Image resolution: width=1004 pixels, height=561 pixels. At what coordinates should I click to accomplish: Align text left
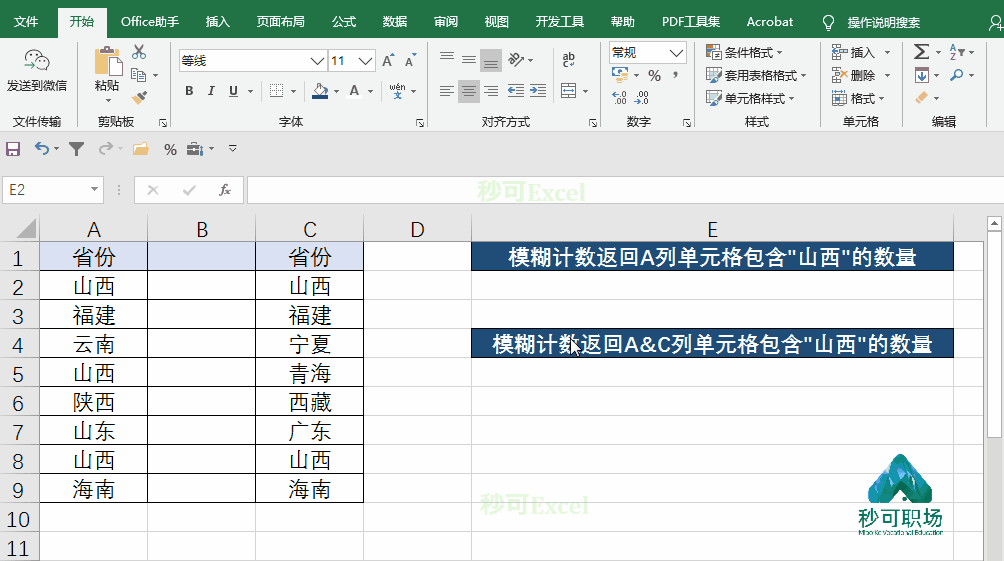point(447,91)
